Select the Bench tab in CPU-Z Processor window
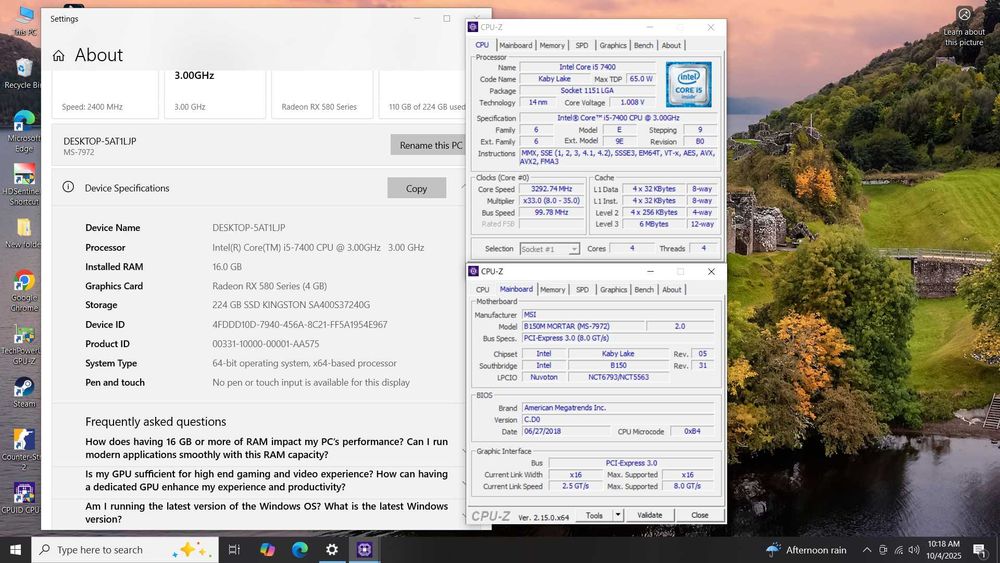Viewport: 1000px width, 563px height. click(643, 45)
